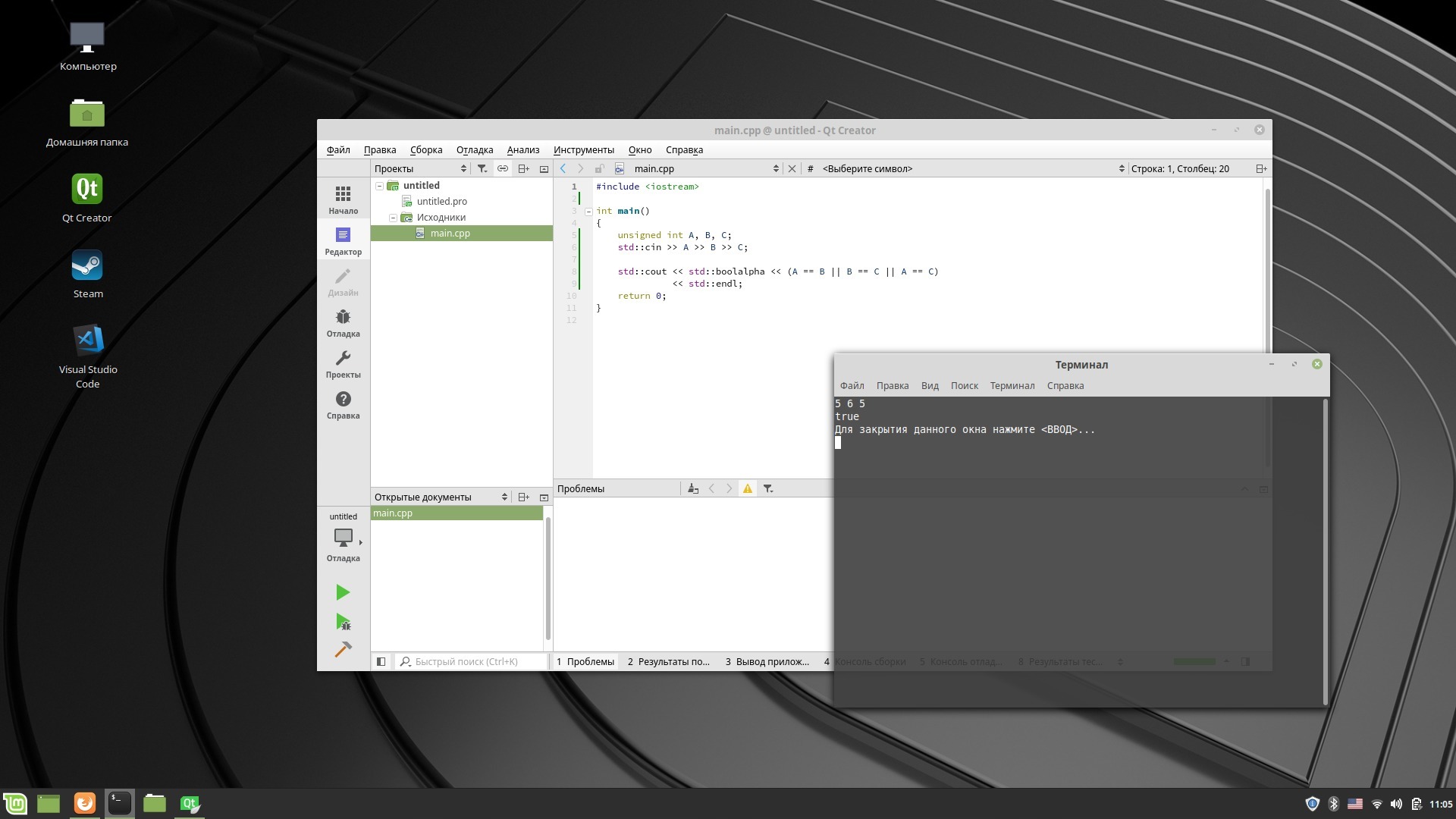
Task: Fold the main() function code block
Action: point(588,212)
